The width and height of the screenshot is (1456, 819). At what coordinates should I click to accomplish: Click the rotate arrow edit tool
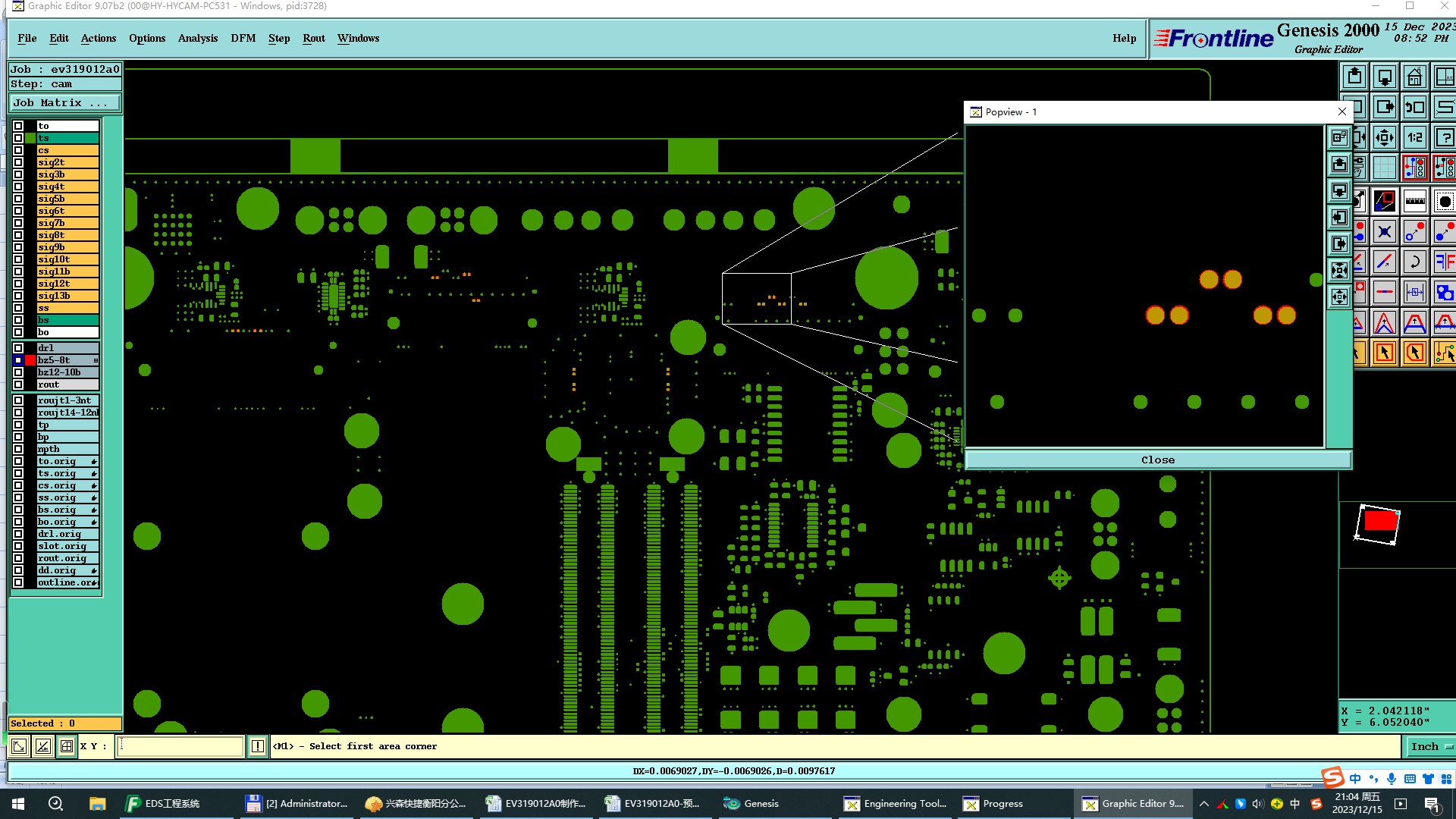click(1414, 262)
